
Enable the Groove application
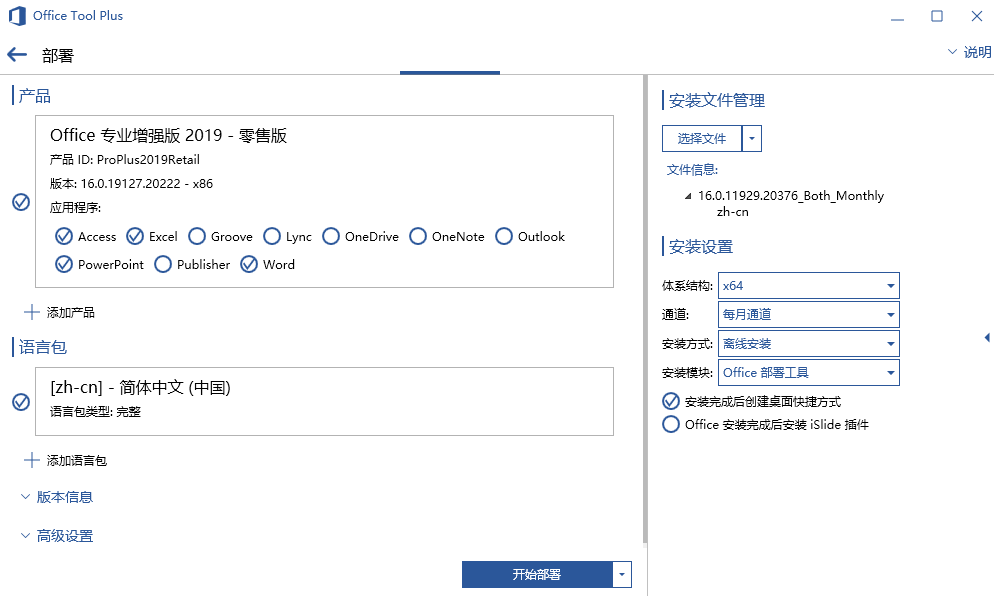(197, 236)
